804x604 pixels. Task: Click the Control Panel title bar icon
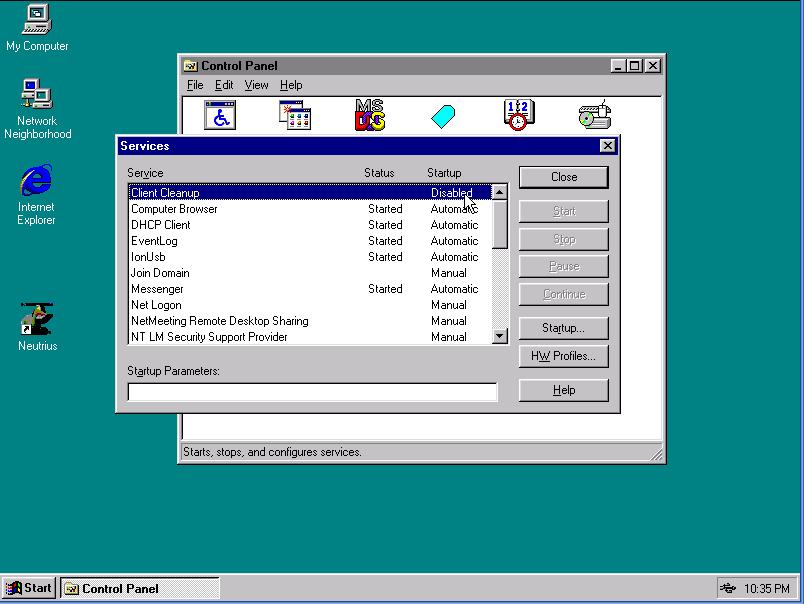191,66
